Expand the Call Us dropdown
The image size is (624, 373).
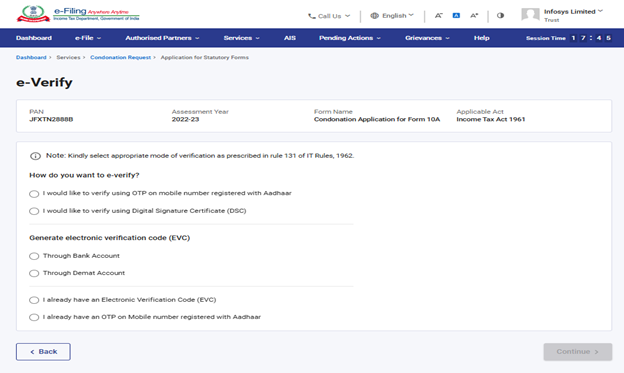[x=347, y=16]
